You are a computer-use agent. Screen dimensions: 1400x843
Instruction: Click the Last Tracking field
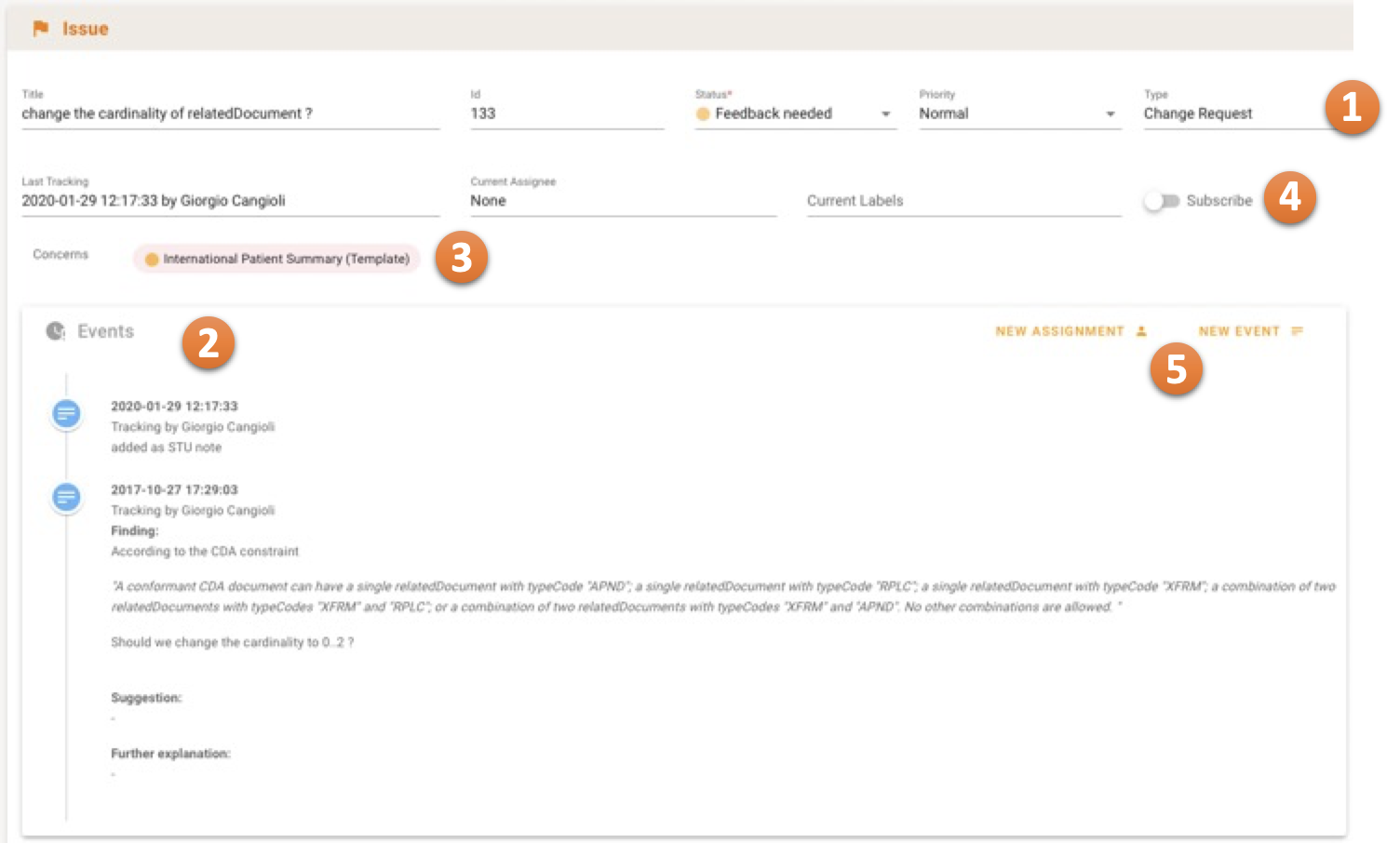click(230, 201)
